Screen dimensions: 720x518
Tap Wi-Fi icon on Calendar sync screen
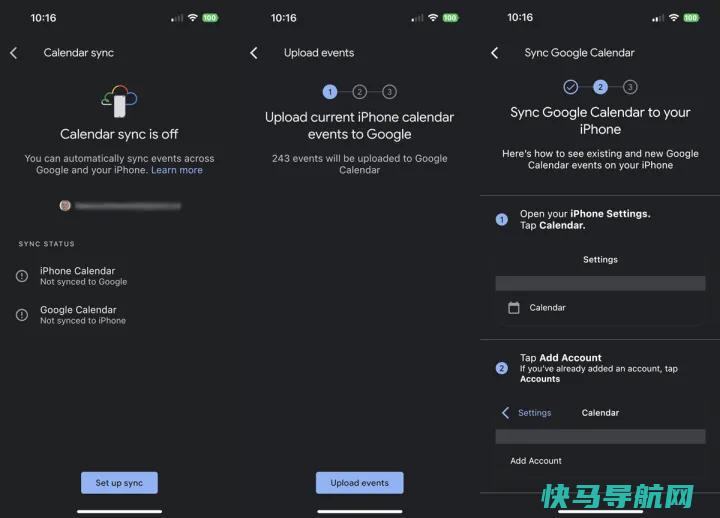193,17
